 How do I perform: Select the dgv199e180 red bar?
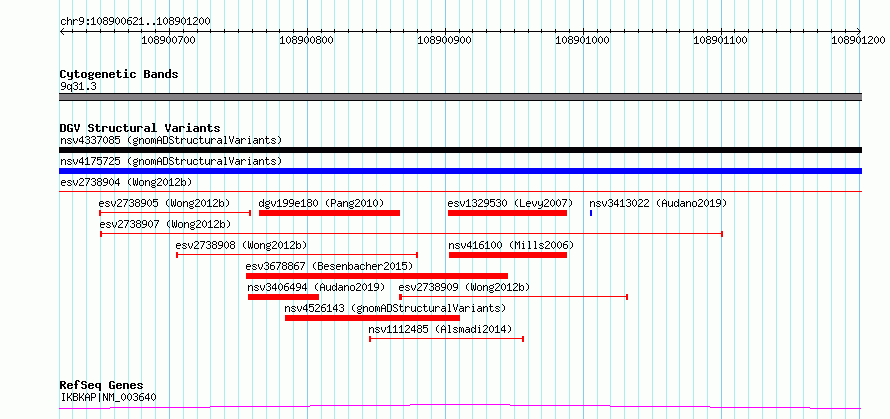pyautogui.click(x=329, y=213)
